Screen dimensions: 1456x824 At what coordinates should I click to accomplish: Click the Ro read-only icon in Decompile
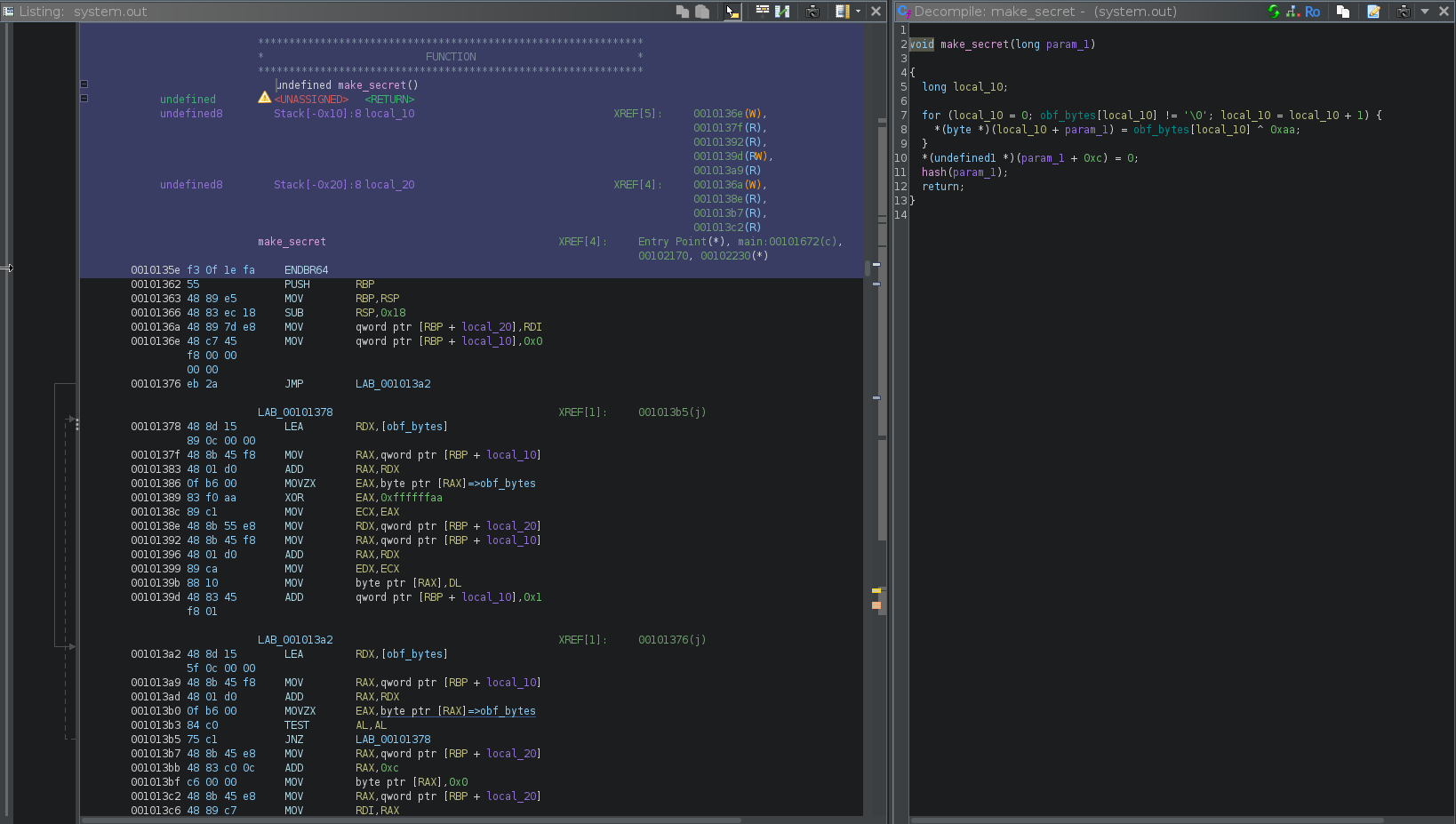[1313, 12]
